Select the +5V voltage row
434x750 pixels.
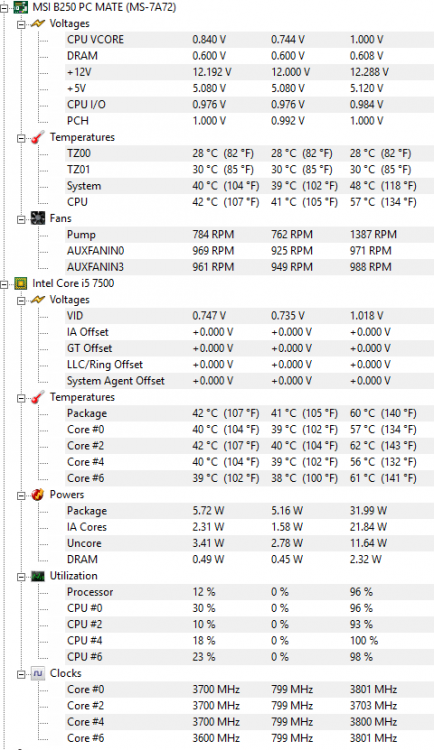coord(249,88)
